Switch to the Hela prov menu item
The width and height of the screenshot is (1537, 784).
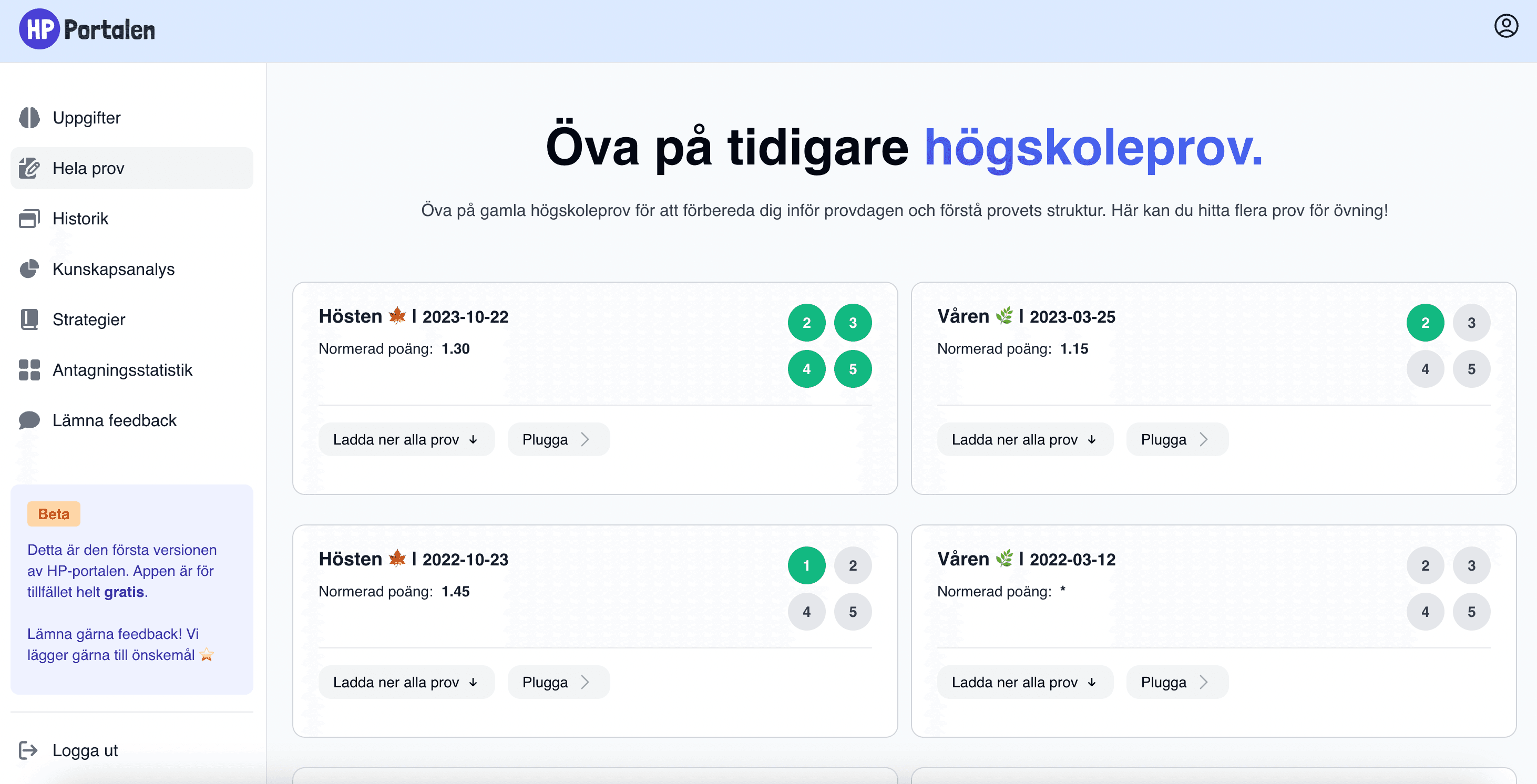[88, 168]
